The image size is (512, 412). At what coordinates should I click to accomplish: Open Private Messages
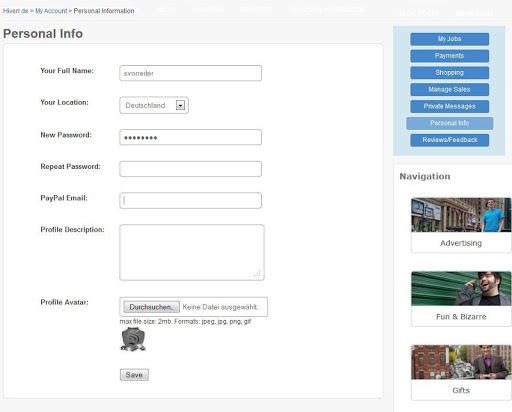pyautogui.click(x=450, y=106)
